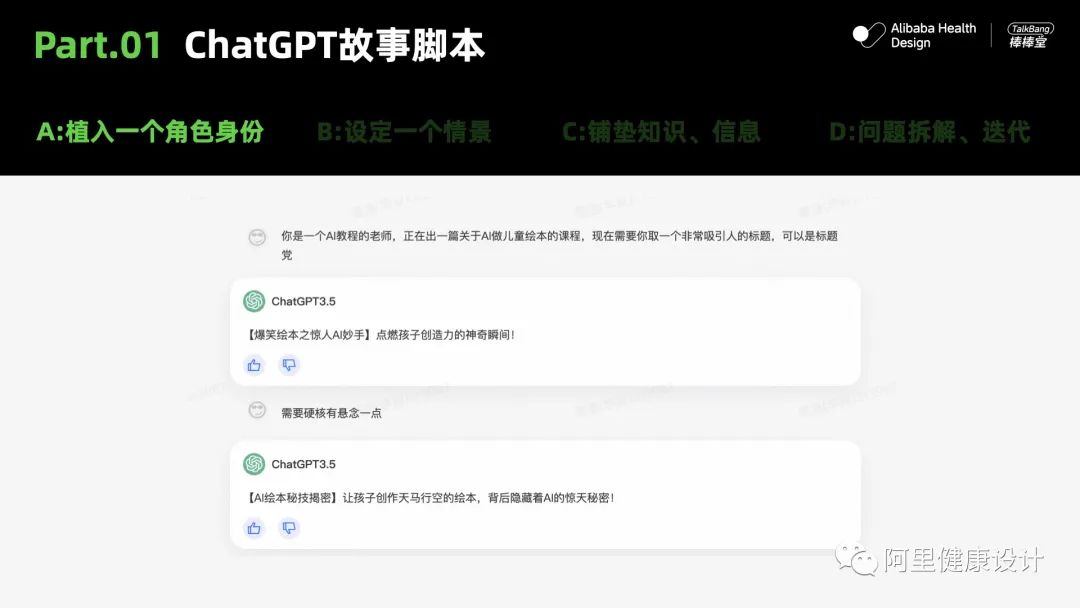Click thumbs-up under the AI绘本秘技揭密 reply

254,528
